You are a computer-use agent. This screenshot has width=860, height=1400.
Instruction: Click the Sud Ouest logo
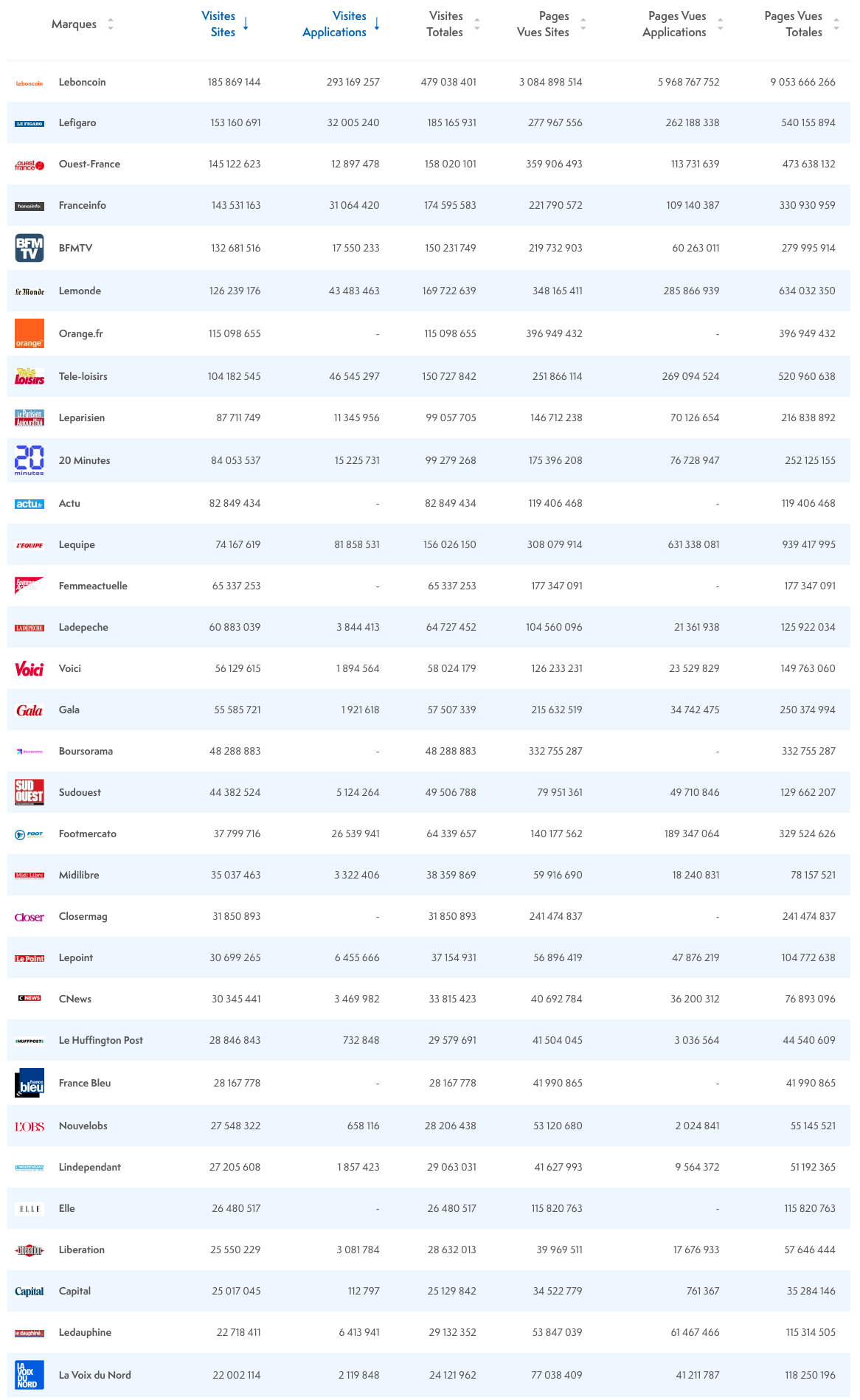[x=30, y=792]
